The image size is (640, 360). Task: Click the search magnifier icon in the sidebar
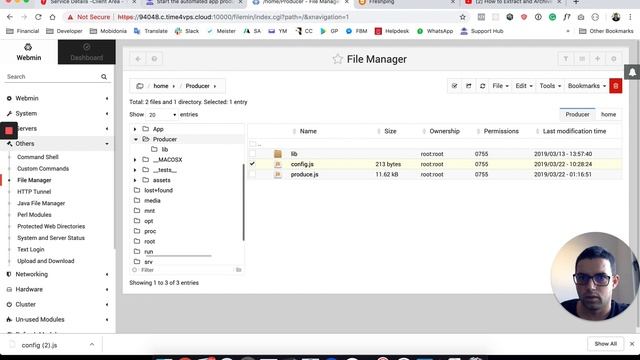pos(104,77)
